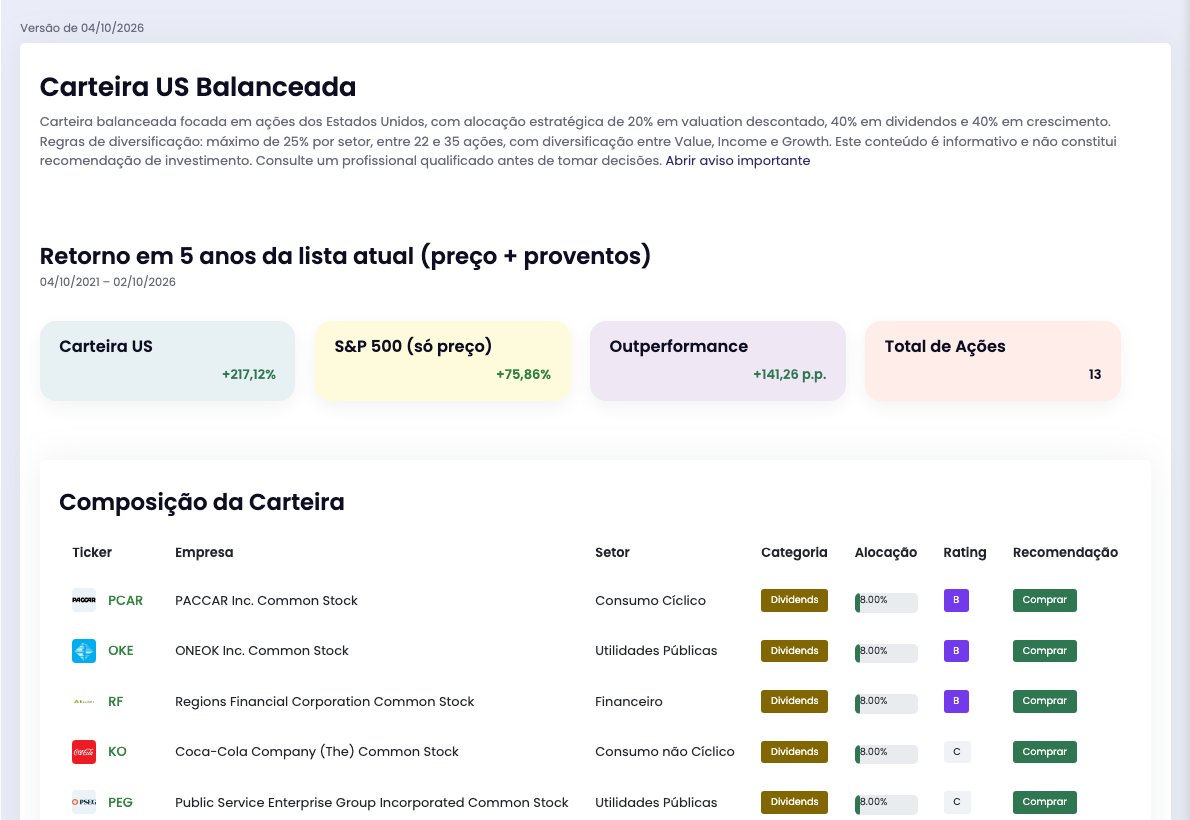This screenshot has width=1190, height=820.
Task: Click Comprar button for Public Service Enterprise row
Action: tap(1044, 802)
